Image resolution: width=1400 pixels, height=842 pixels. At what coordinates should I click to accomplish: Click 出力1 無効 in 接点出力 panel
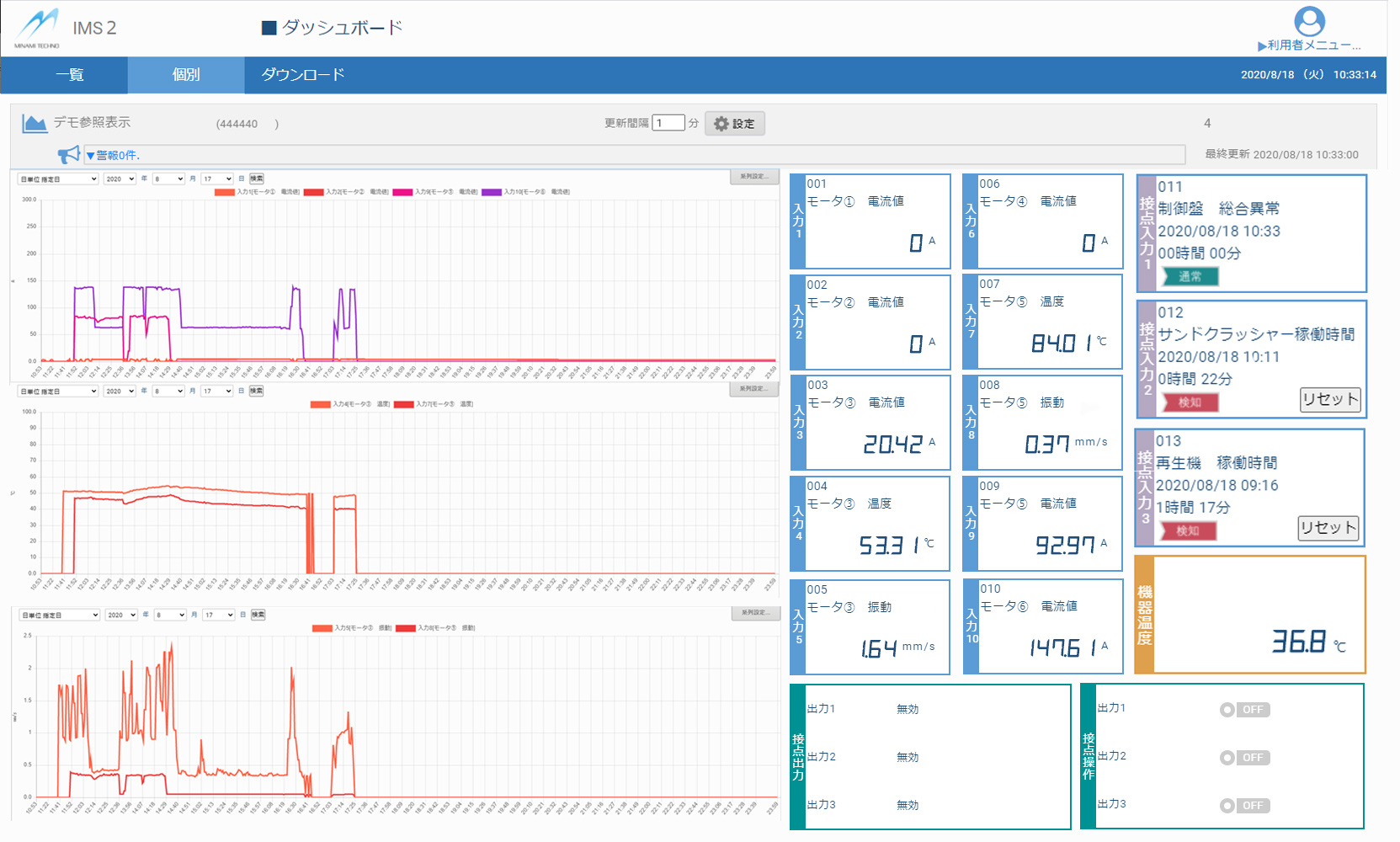pos(863,709)
